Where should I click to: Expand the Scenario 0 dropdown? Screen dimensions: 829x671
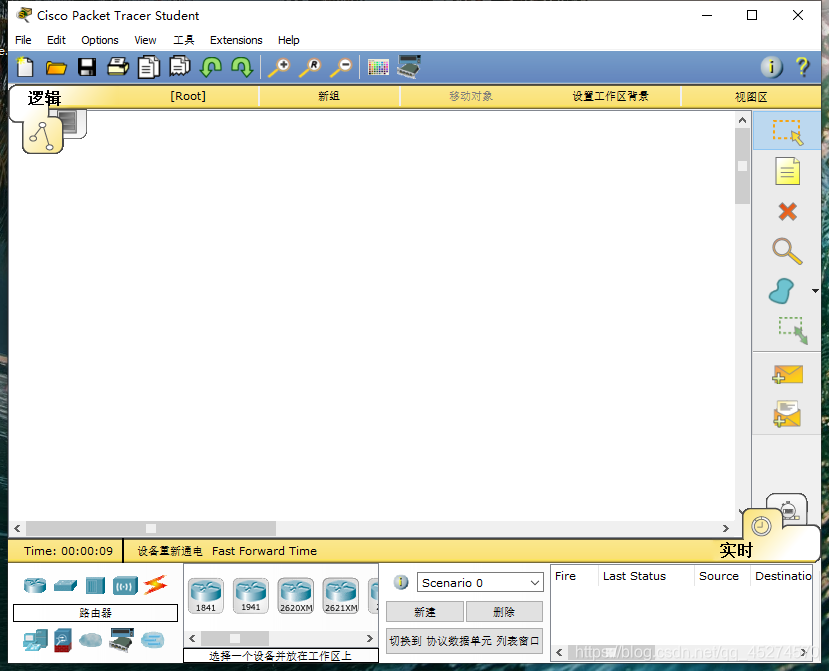click(x=480, y=583)
